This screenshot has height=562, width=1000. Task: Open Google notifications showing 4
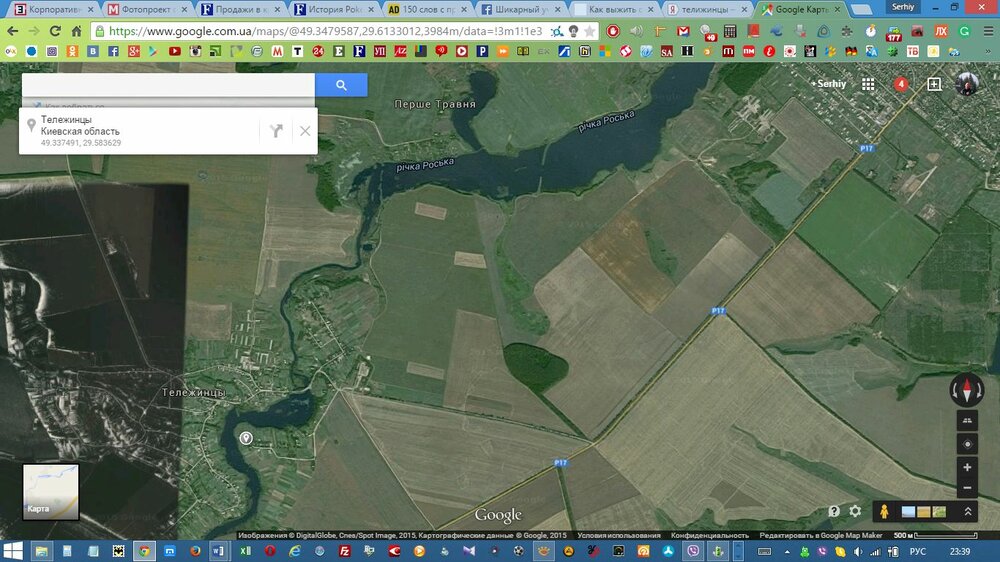[x=900, y=84]
